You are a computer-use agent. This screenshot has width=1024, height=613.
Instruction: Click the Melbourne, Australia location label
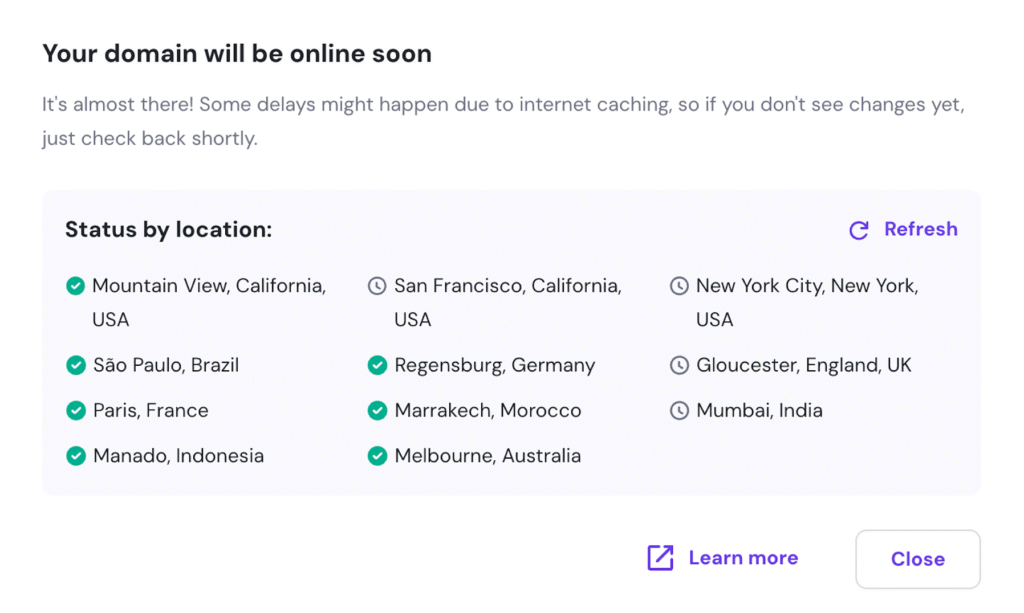coord(488,455)
